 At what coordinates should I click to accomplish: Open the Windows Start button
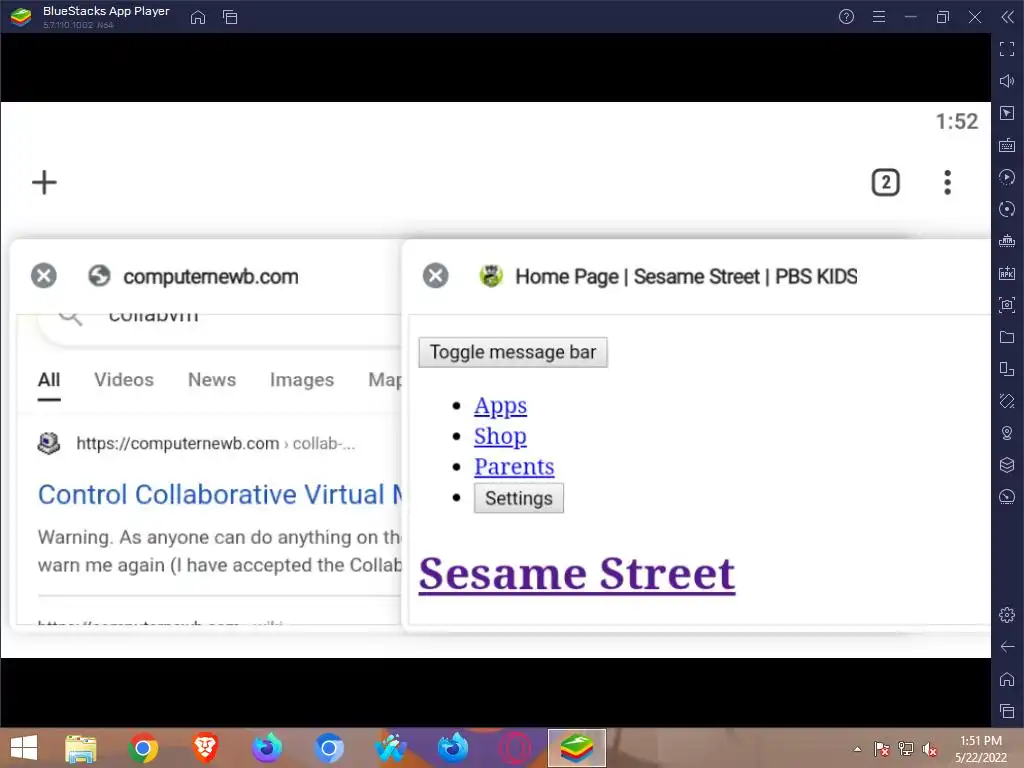coord(24,748)
